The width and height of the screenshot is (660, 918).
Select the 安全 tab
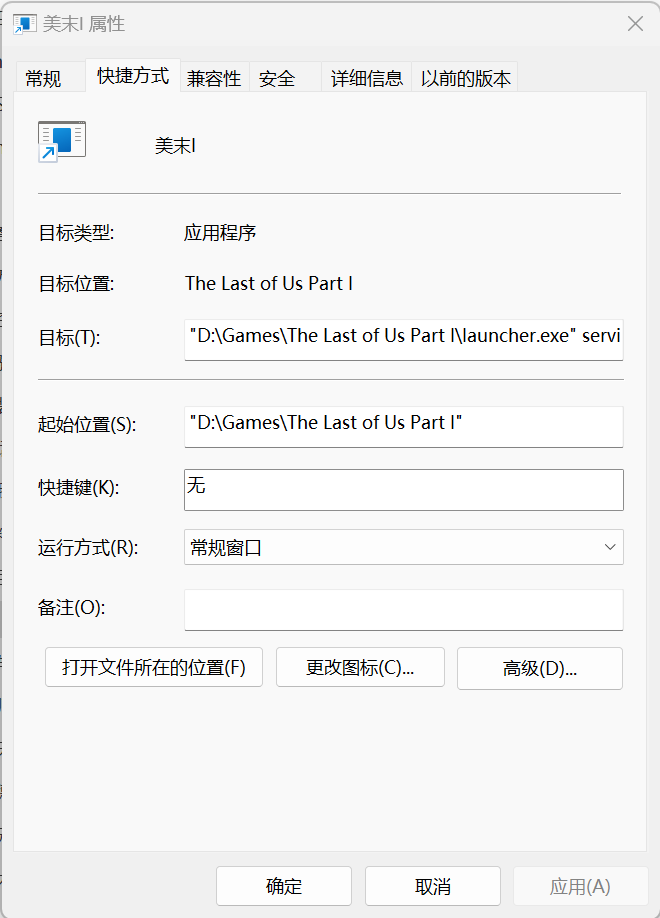tap(277, 75)
